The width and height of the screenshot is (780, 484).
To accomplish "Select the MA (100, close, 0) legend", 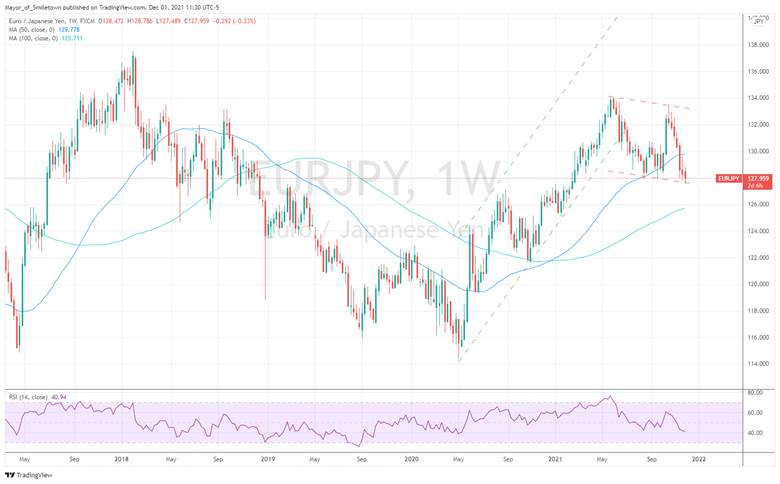I will pos(35,38).
